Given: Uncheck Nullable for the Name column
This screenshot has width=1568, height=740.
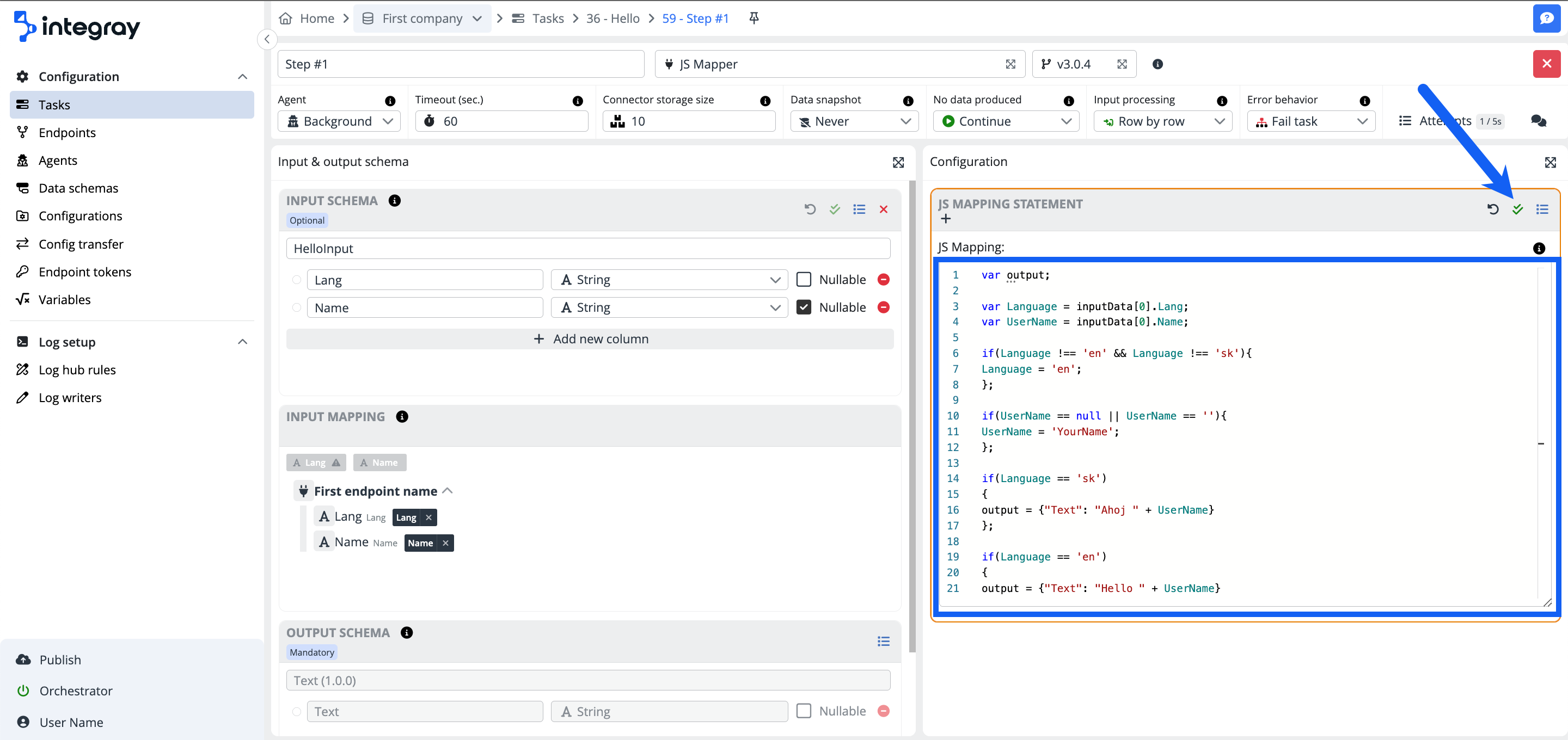Looking at the screenshot, I should click(804, 307).
